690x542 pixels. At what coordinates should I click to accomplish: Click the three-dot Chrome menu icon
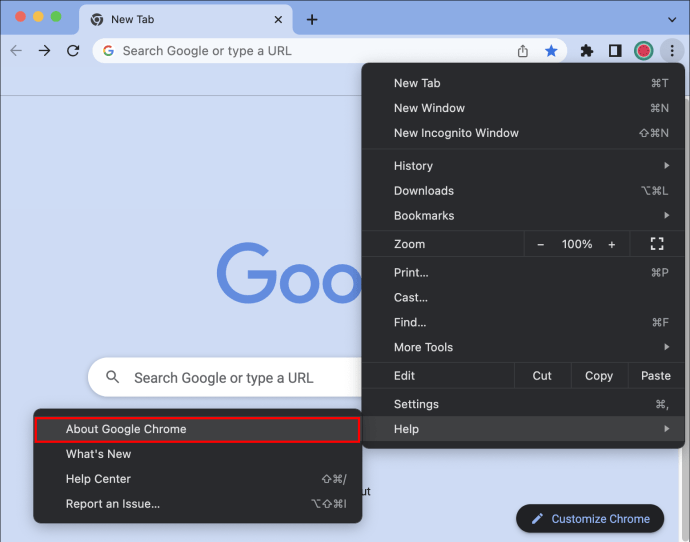click(672, 51)
